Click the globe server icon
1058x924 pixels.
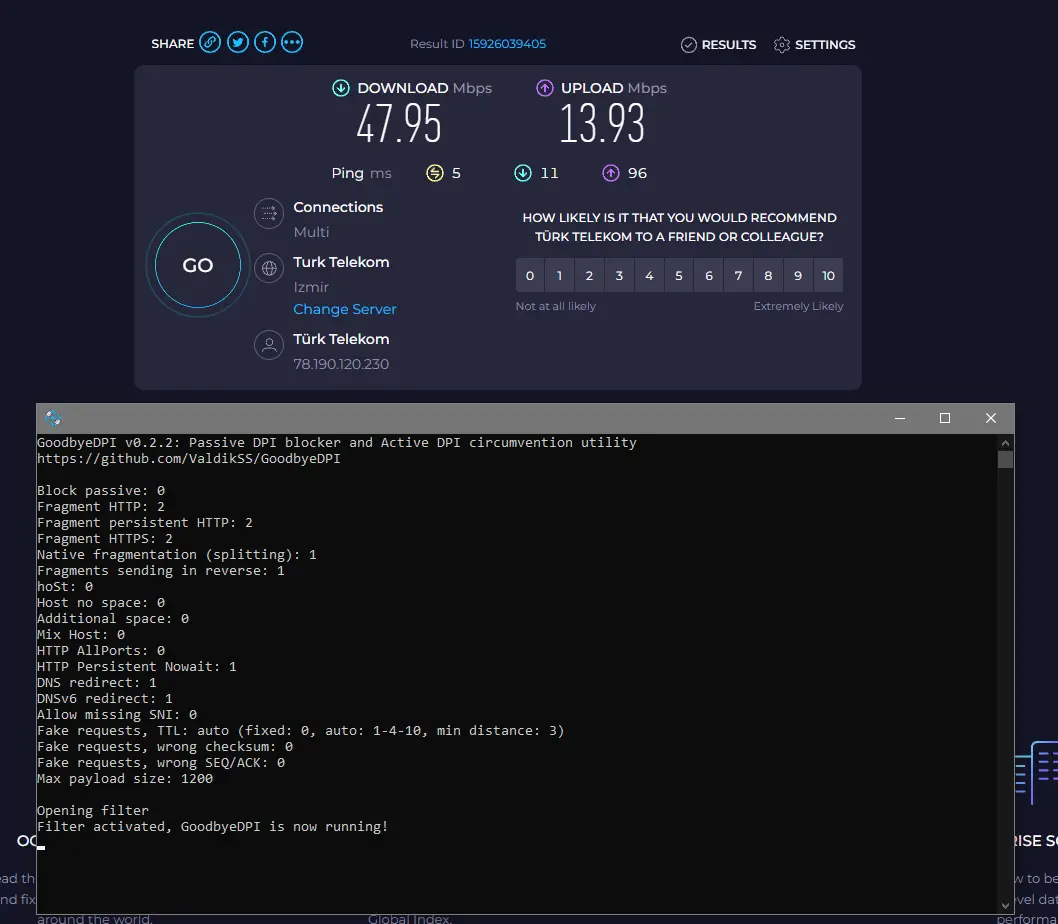269,269
